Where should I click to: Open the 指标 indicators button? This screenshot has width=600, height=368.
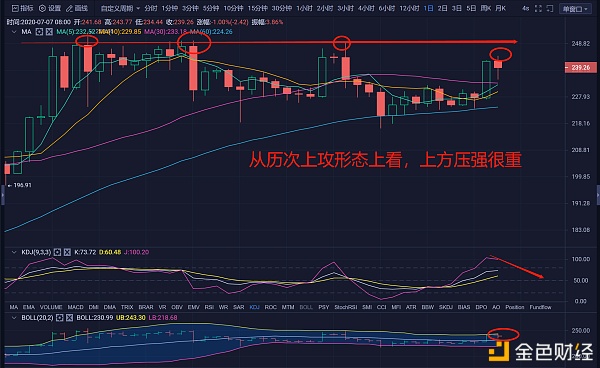tap(23, 8)
